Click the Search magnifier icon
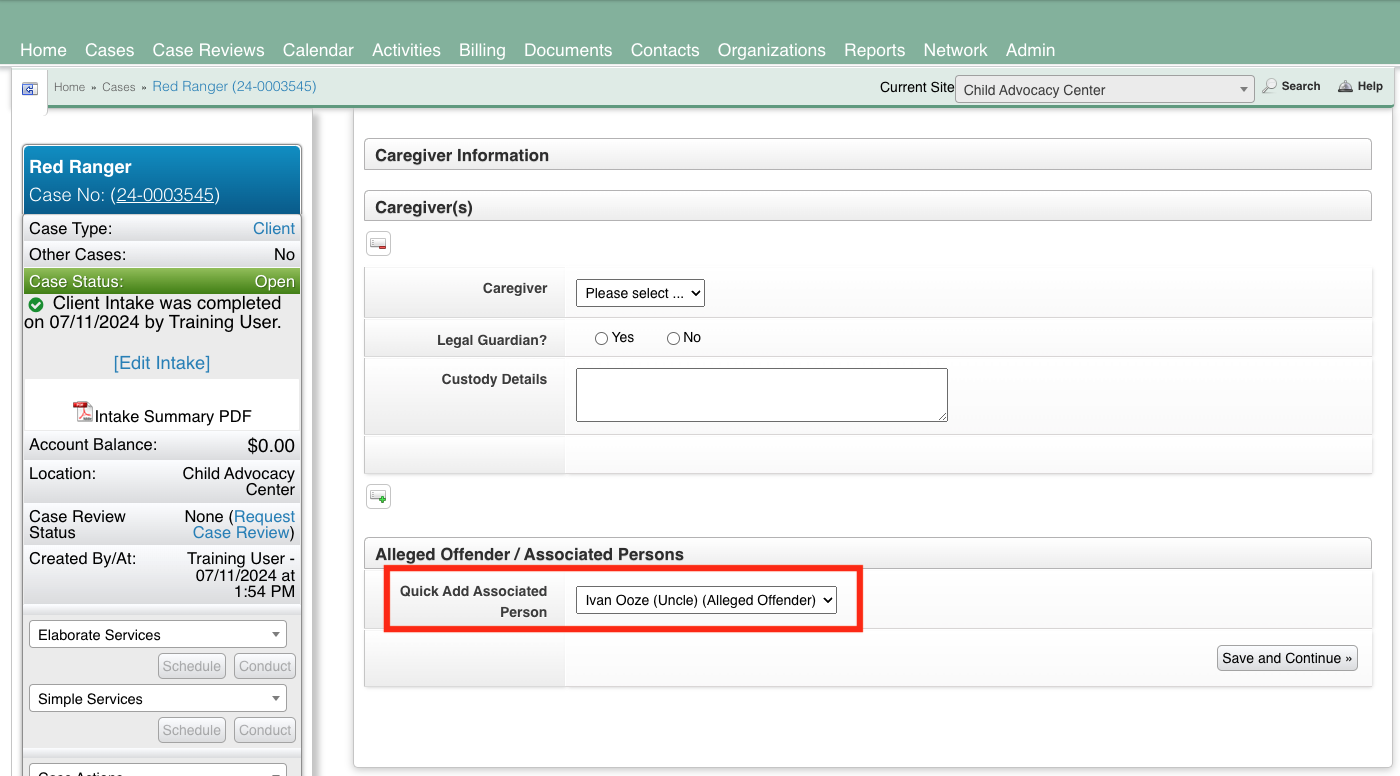The width and height of the screenshot is (1400, 776). click(1270, 87)
